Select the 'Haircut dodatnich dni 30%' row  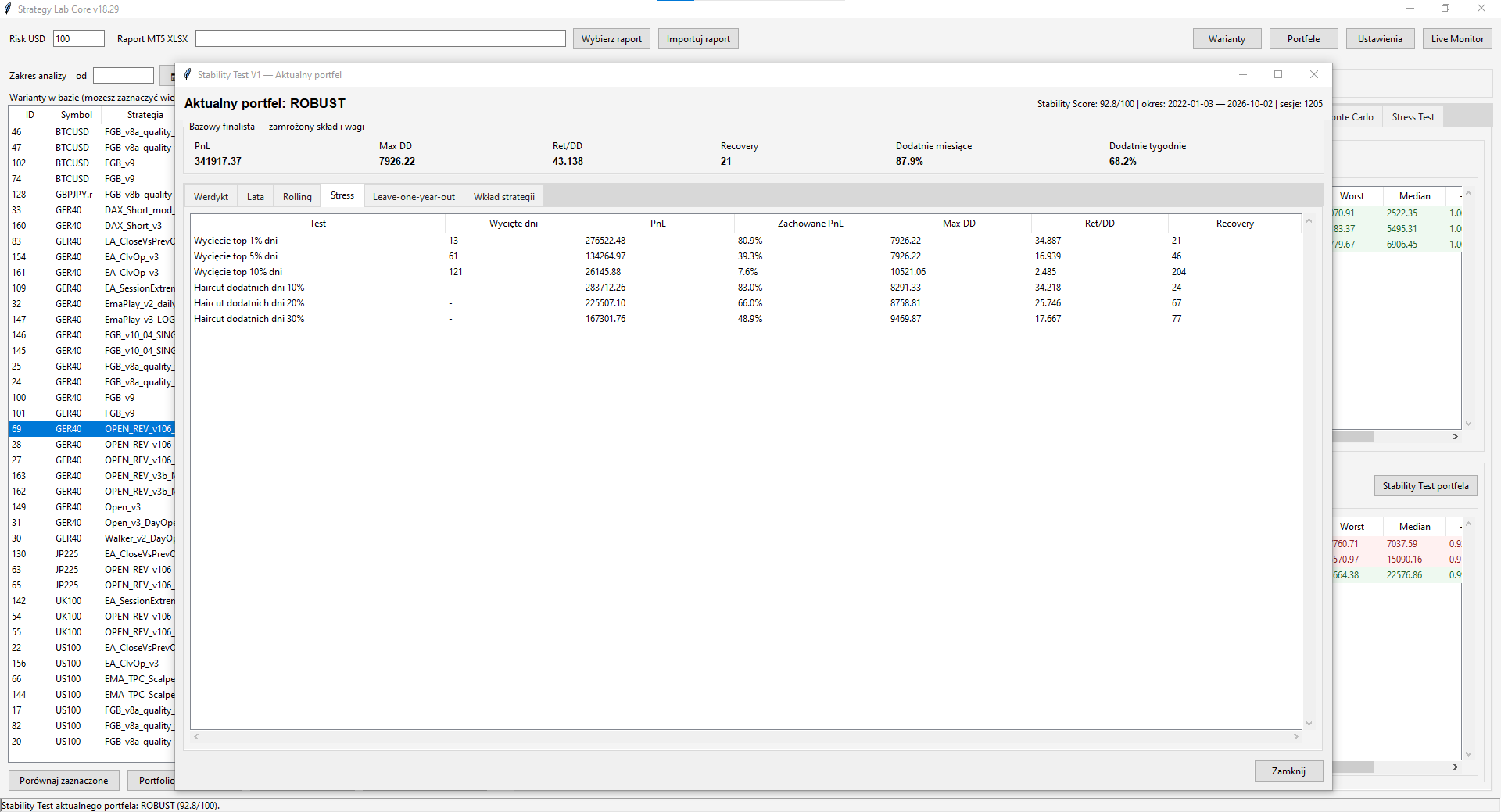click(746, 319)
